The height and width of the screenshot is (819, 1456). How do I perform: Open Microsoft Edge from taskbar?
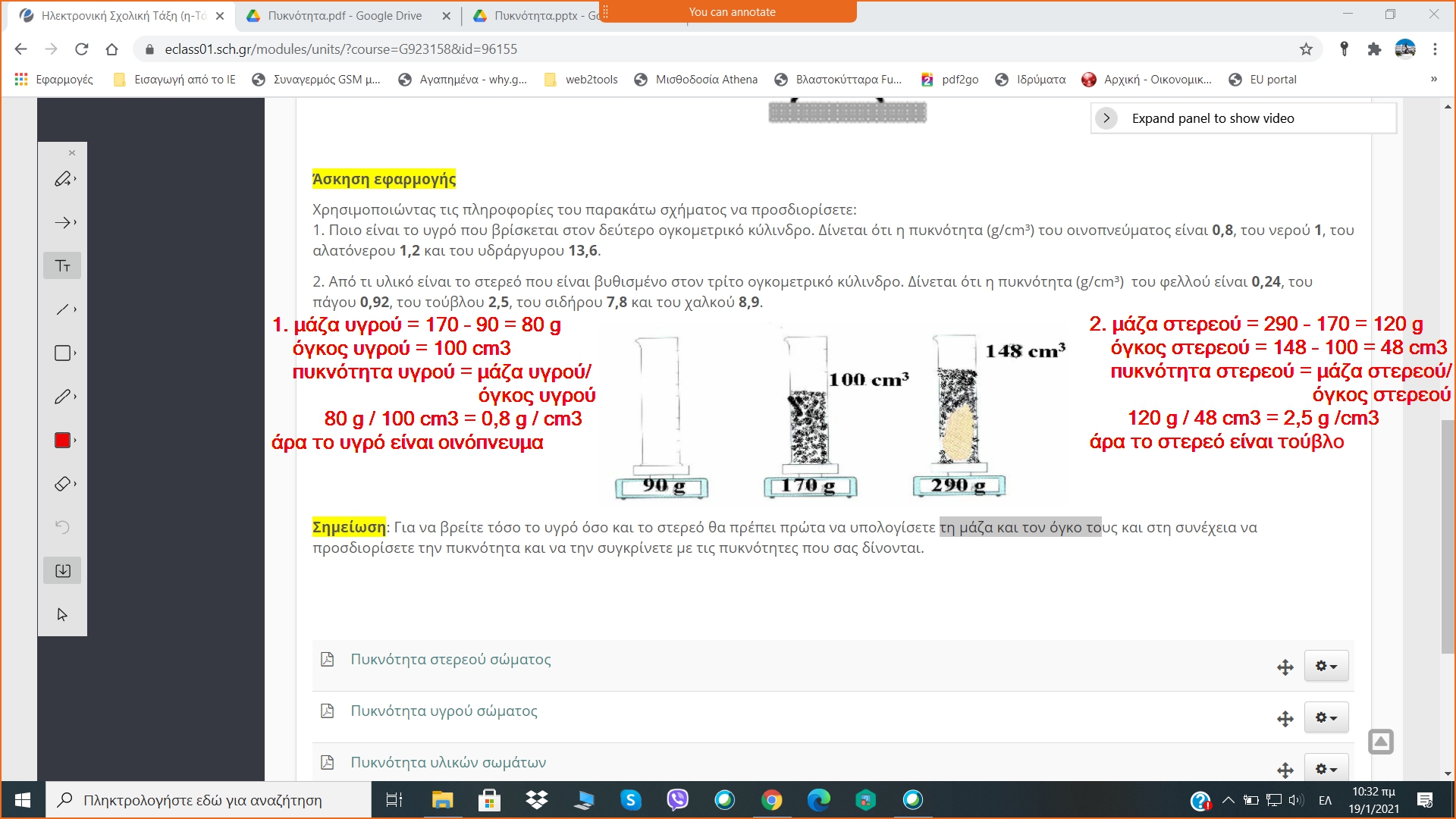819,800
